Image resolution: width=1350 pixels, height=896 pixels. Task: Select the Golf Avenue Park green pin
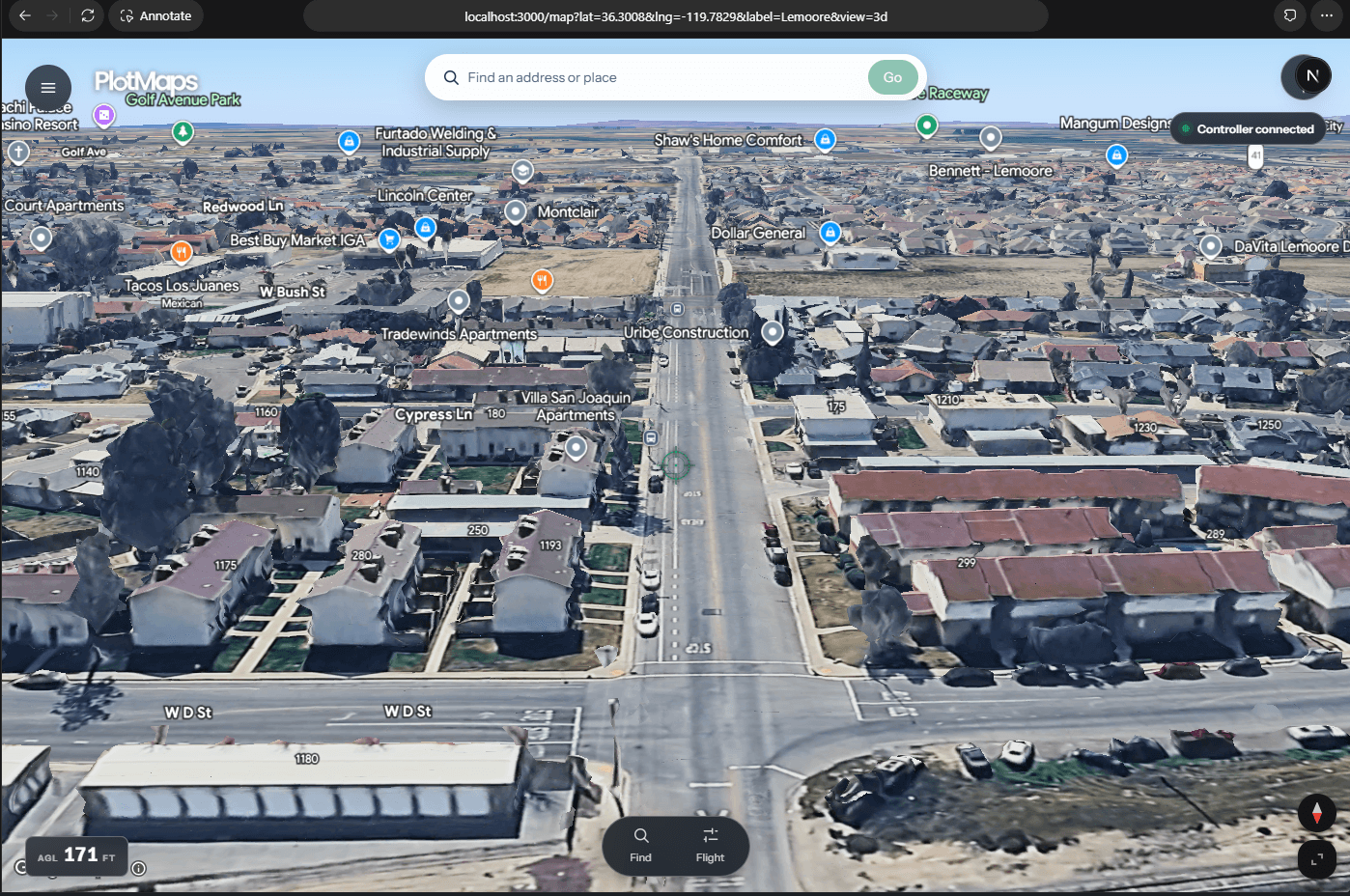pyautogui.click(x=183, y=130)
